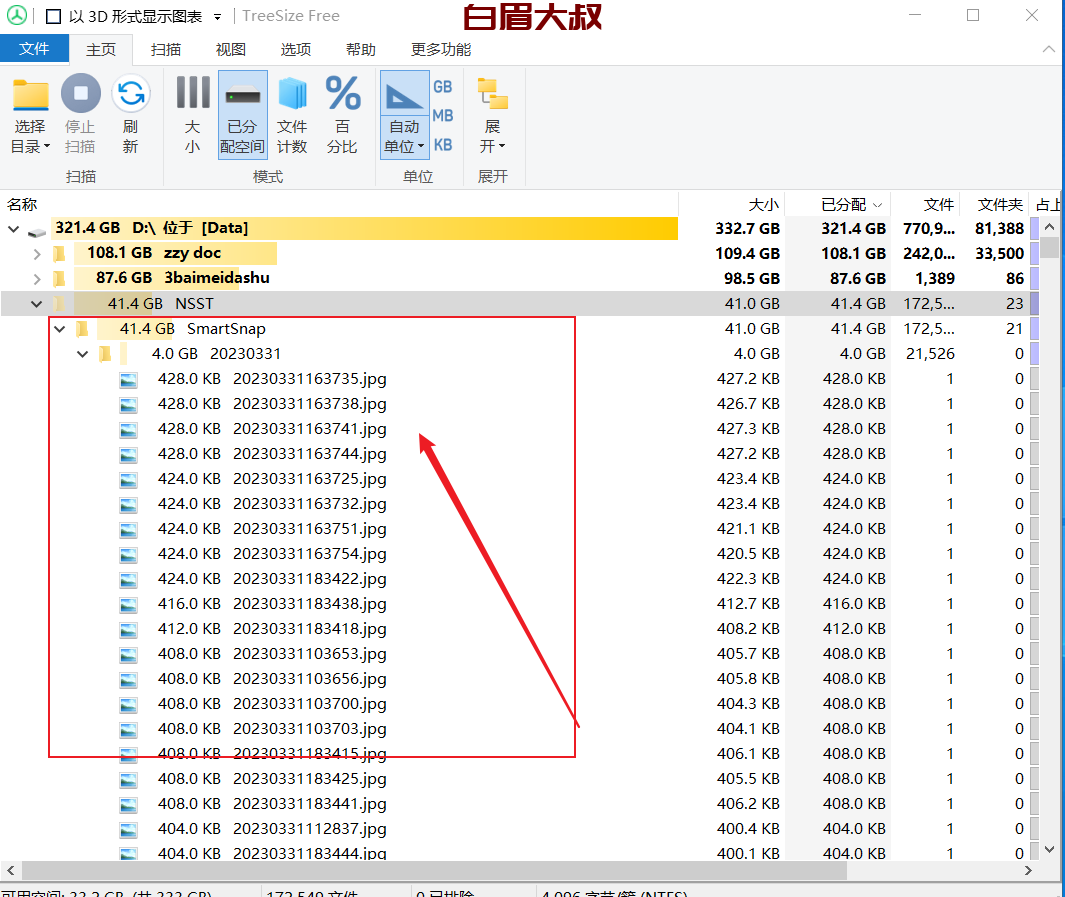Open the quick access toolbar dropdown arrow
Image resolution: width=1065 pixels, height=897 pixels.
coord(217,17)
